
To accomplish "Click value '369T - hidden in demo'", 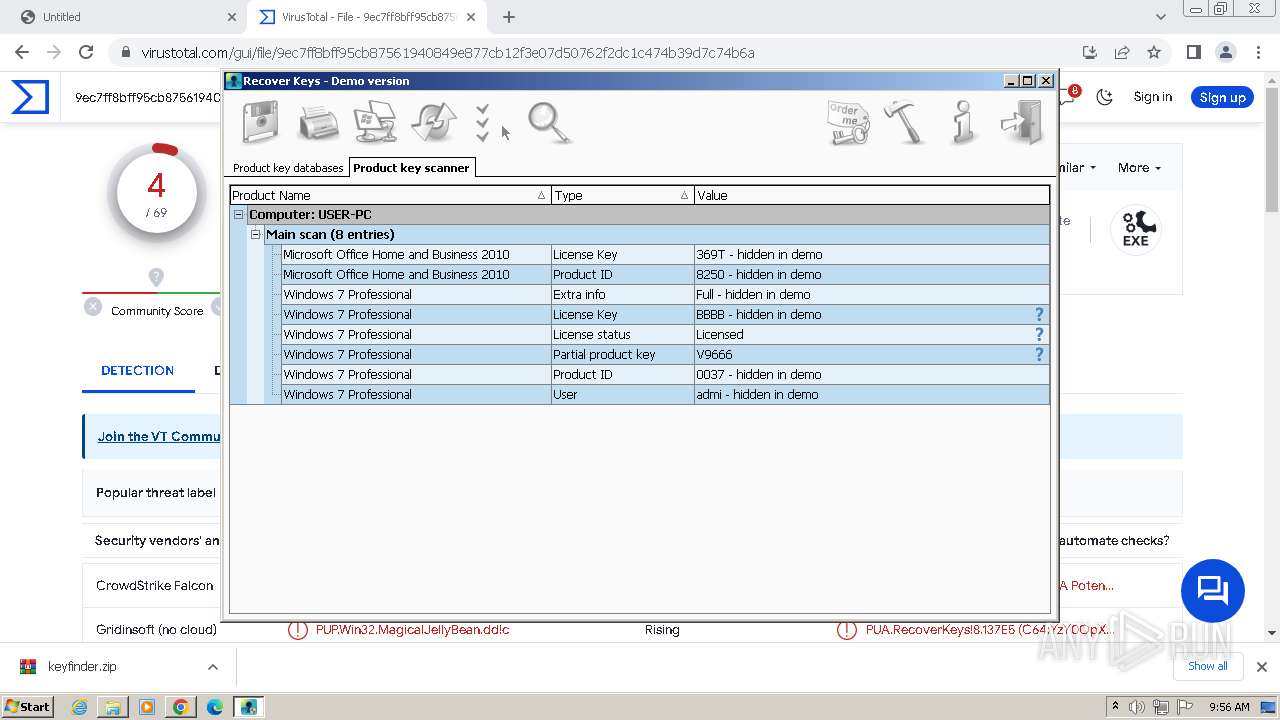I will (x=759, y=254).
